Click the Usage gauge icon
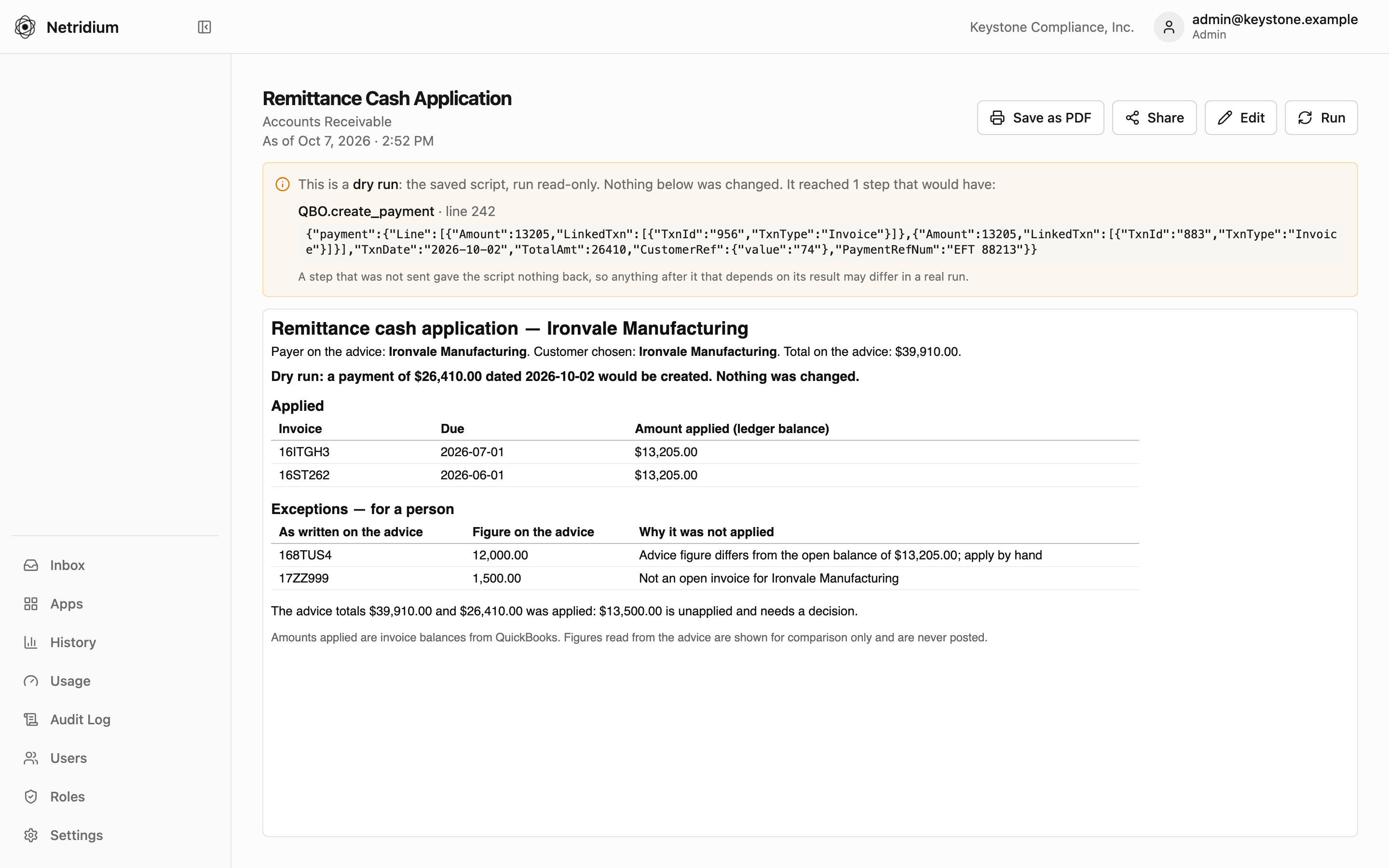1389x868 pixels. (31, 681)
